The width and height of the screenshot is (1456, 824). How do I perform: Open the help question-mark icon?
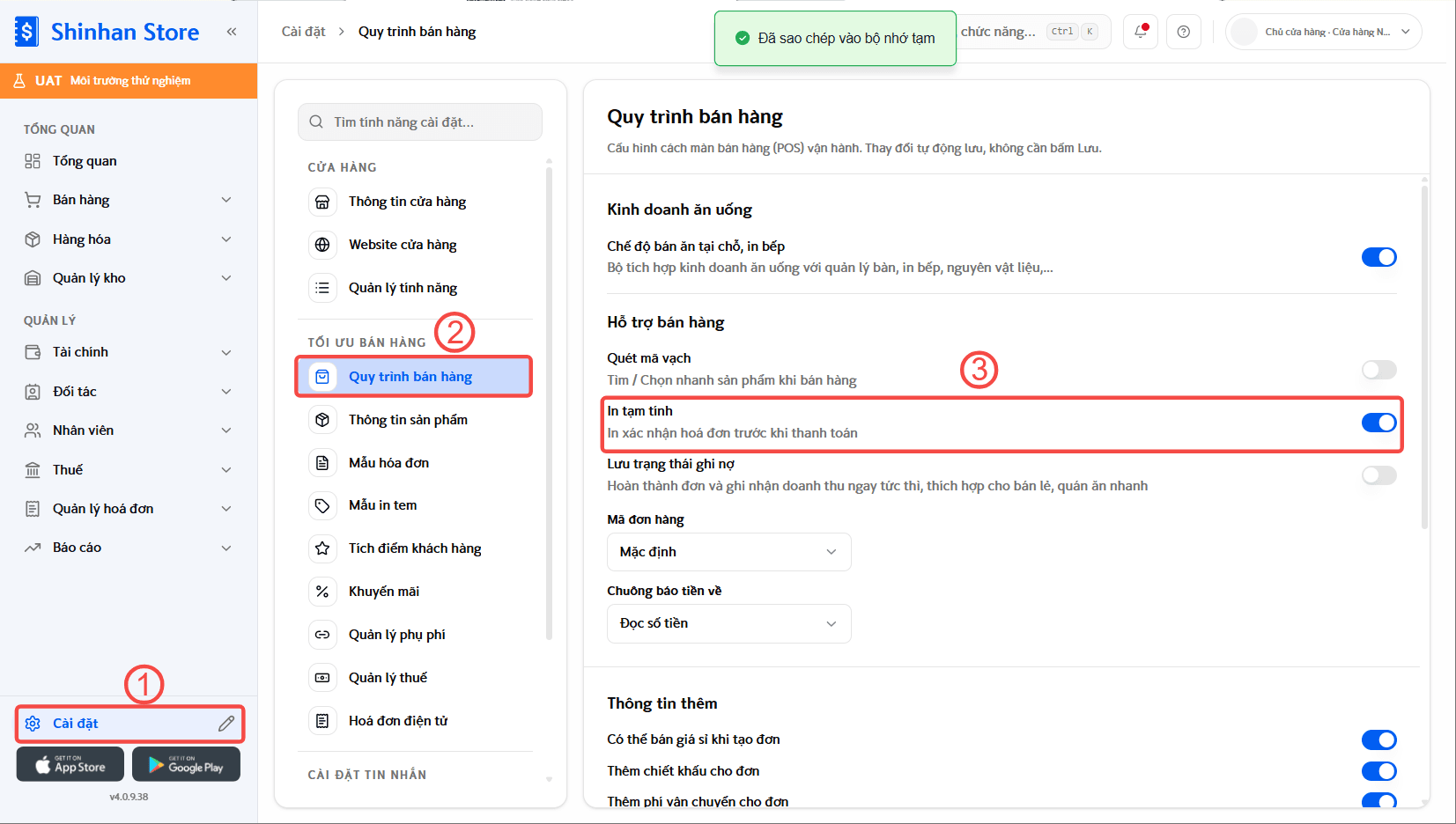tap(1184, 32)
